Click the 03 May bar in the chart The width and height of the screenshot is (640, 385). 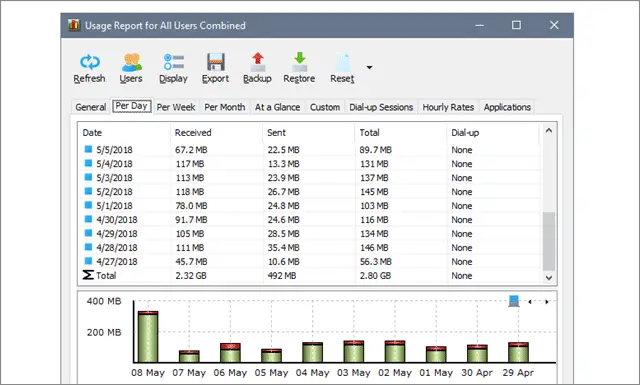pos(353,352)
